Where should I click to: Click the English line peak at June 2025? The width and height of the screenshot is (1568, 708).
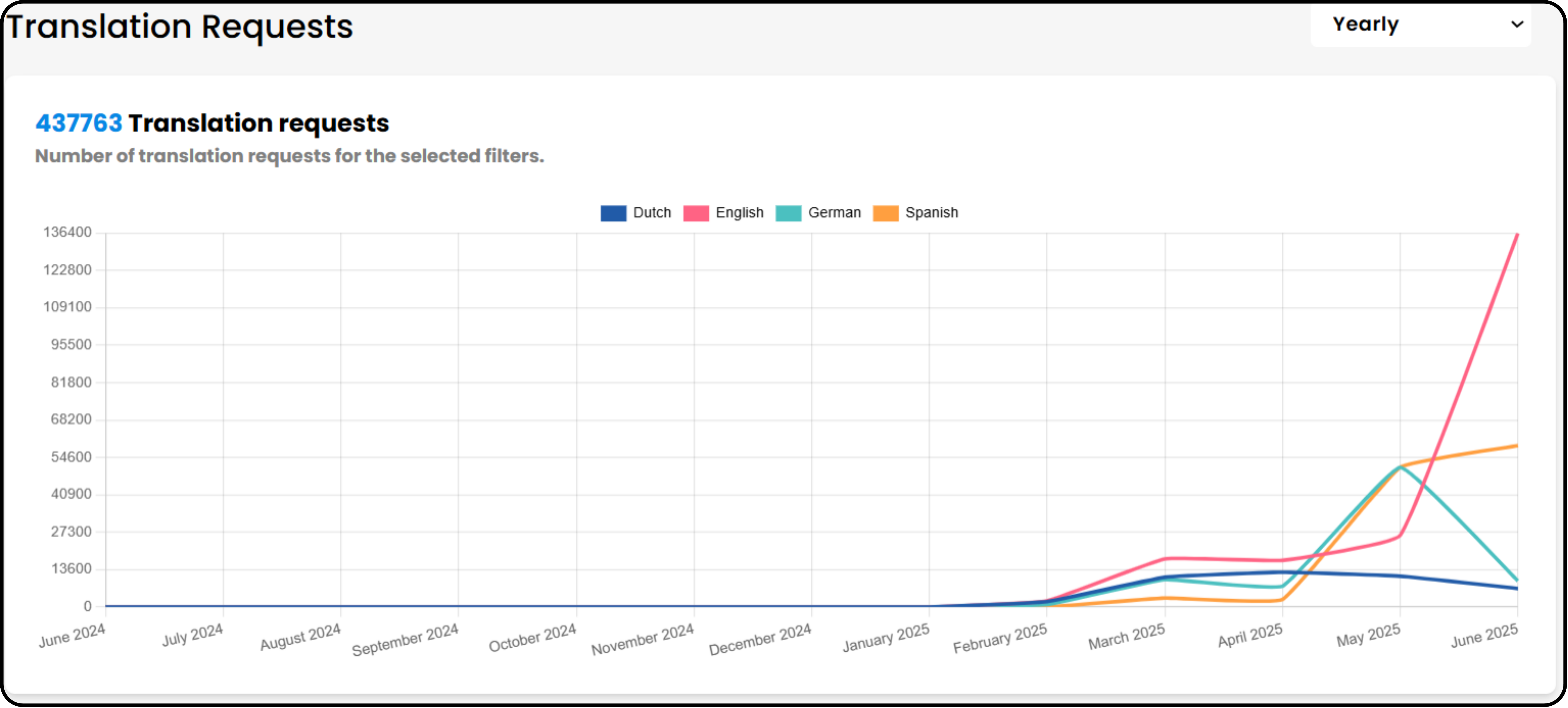coord(1517,234)
